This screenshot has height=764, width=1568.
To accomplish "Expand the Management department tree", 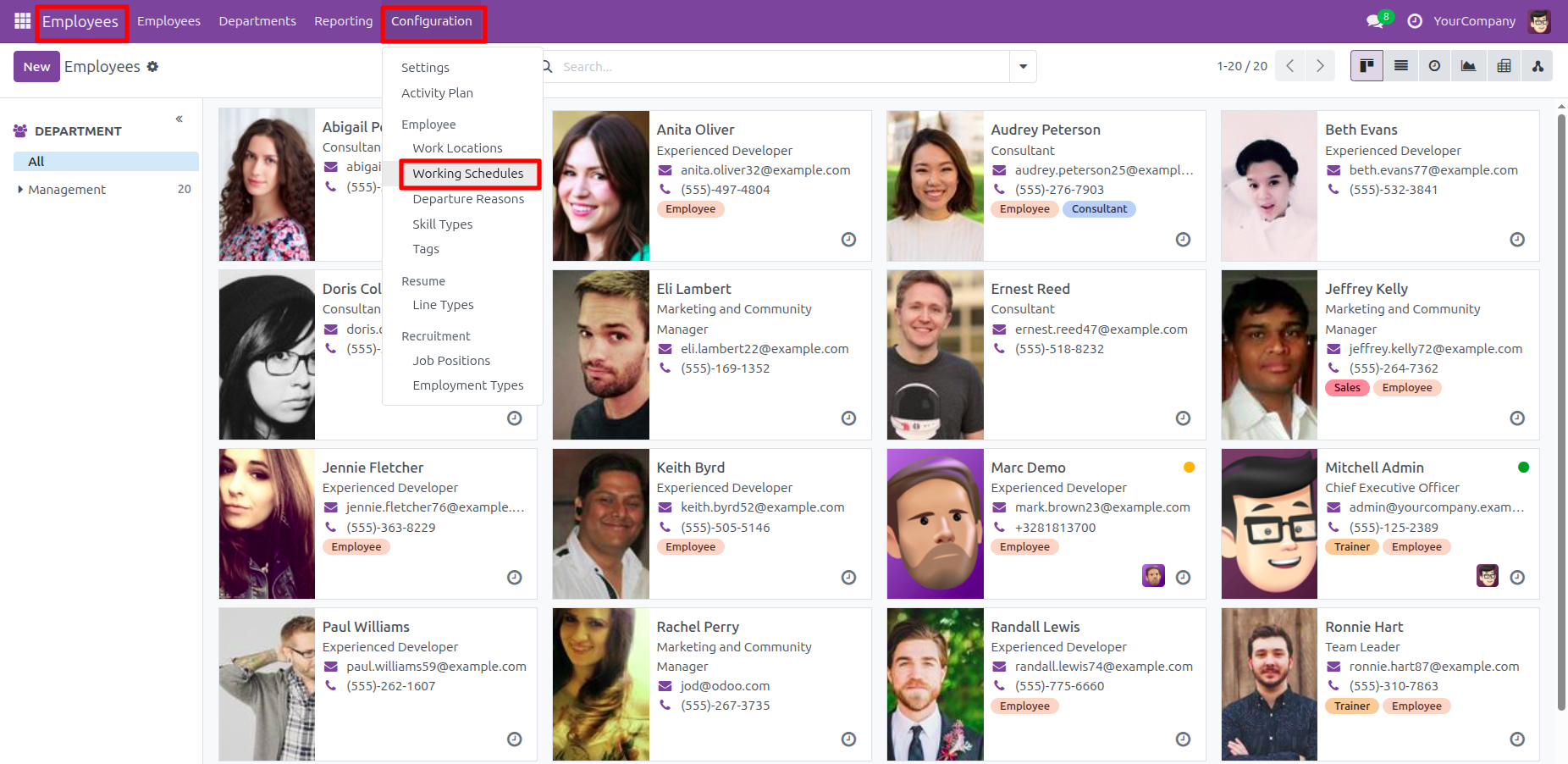I will coord(20,190).
